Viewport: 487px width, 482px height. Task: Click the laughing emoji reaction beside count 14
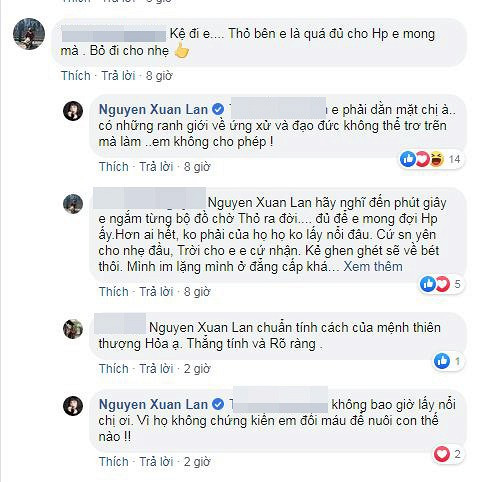[436, 159]
